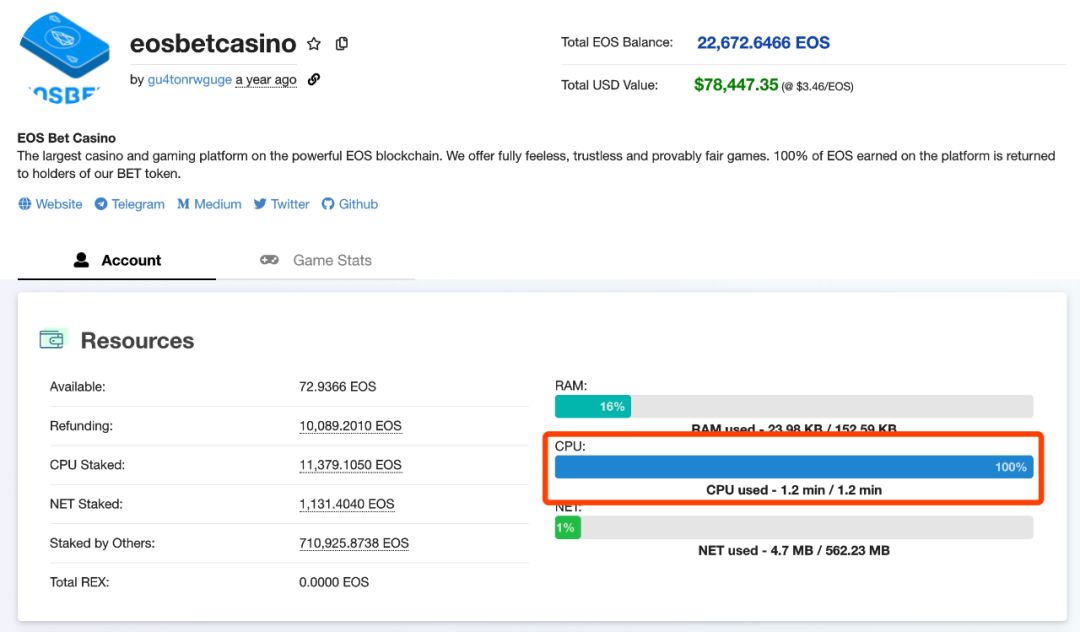The width and height of the screenshot is (1080, 632).
Task: Click the Resources heading
Action: [137, 341]
